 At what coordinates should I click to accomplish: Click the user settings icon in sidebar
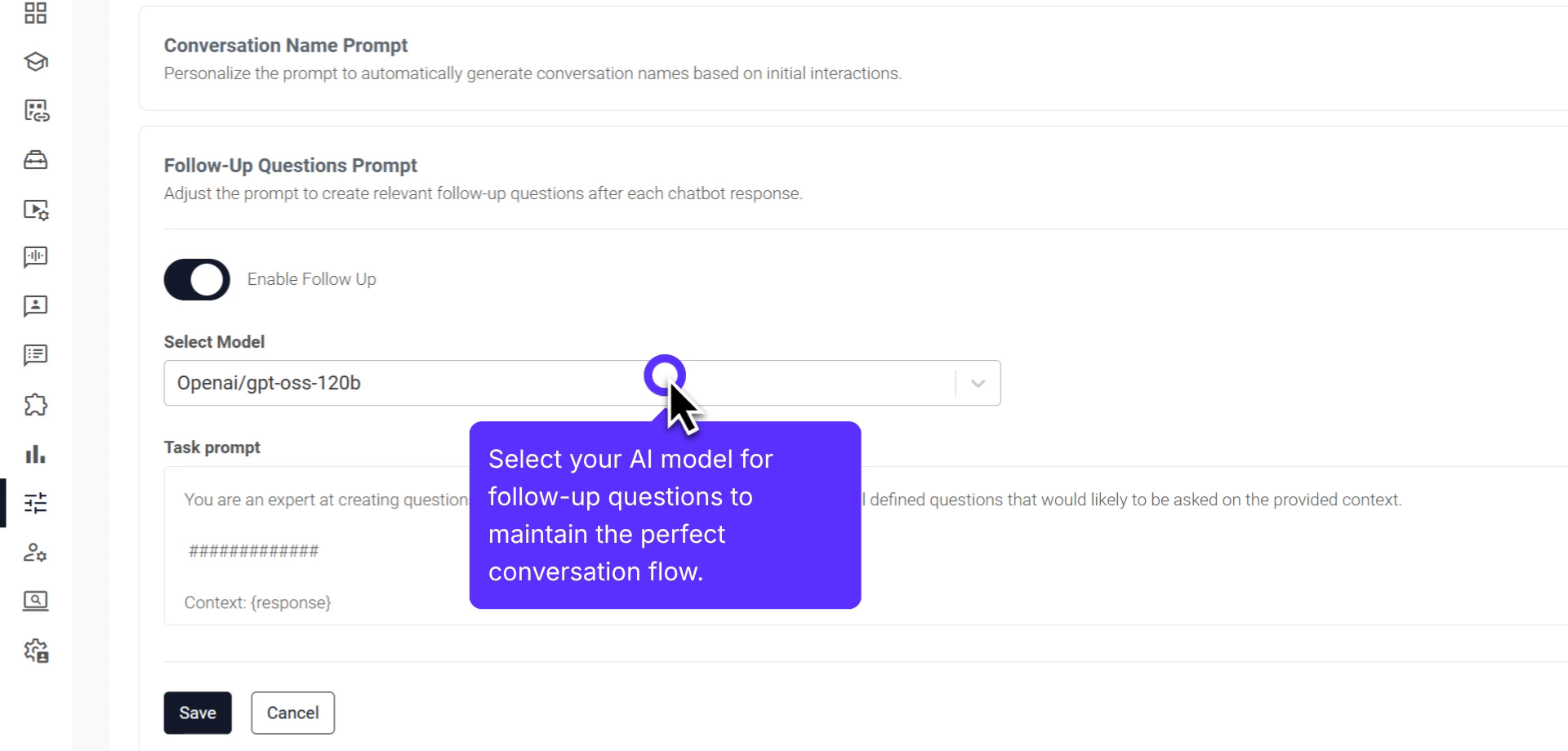[35, 553]
